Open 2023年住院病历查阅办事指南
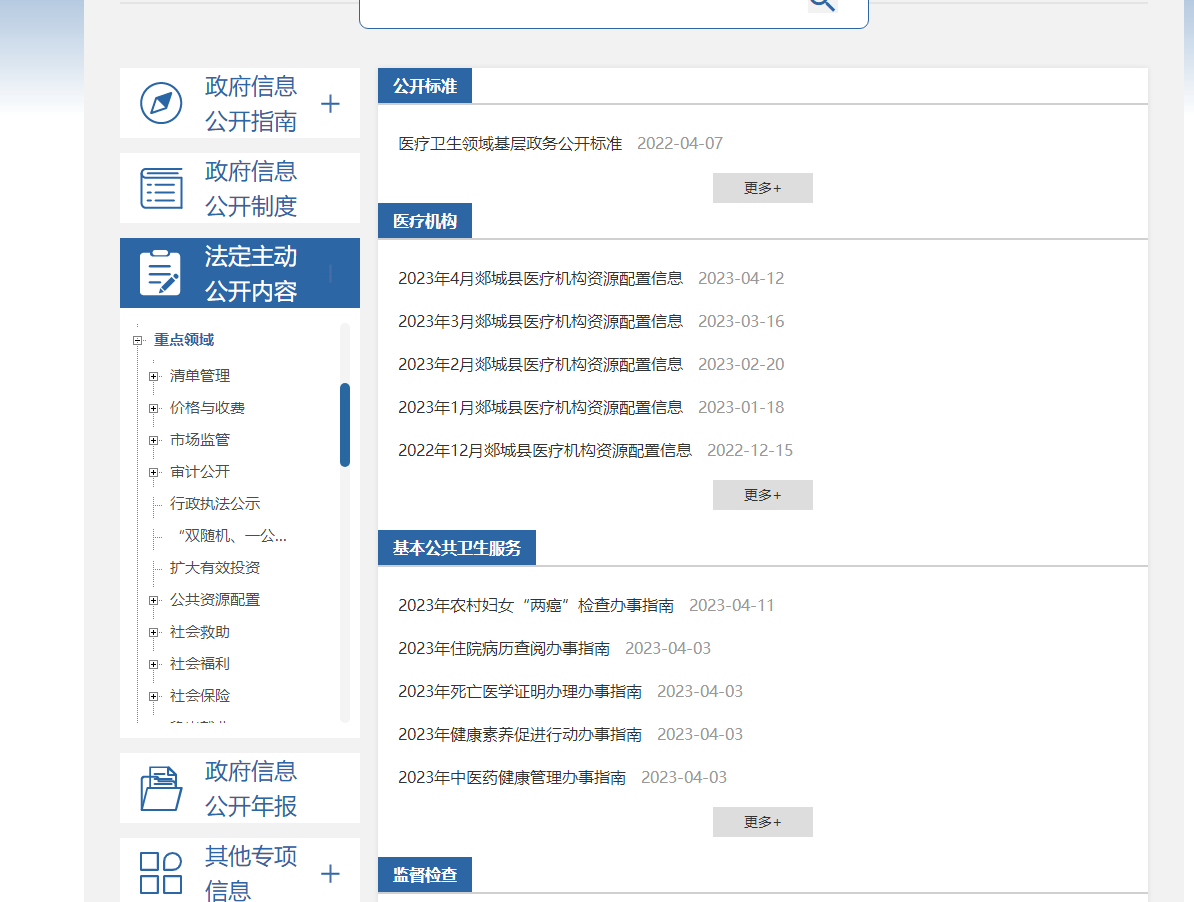Image resolution: width=1194 pixels, height=902 pixels. coord(504,649)
